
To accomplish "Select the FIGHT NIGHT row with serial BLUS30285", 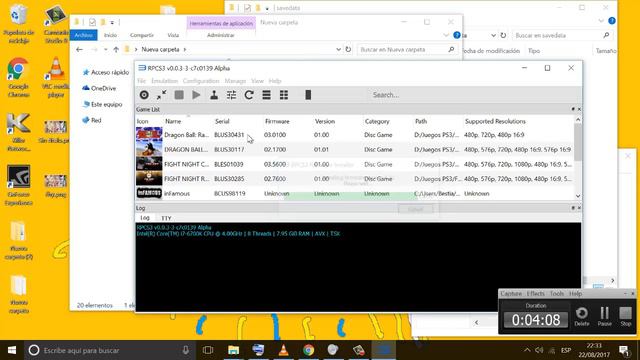I will click(x=355, y=179).
